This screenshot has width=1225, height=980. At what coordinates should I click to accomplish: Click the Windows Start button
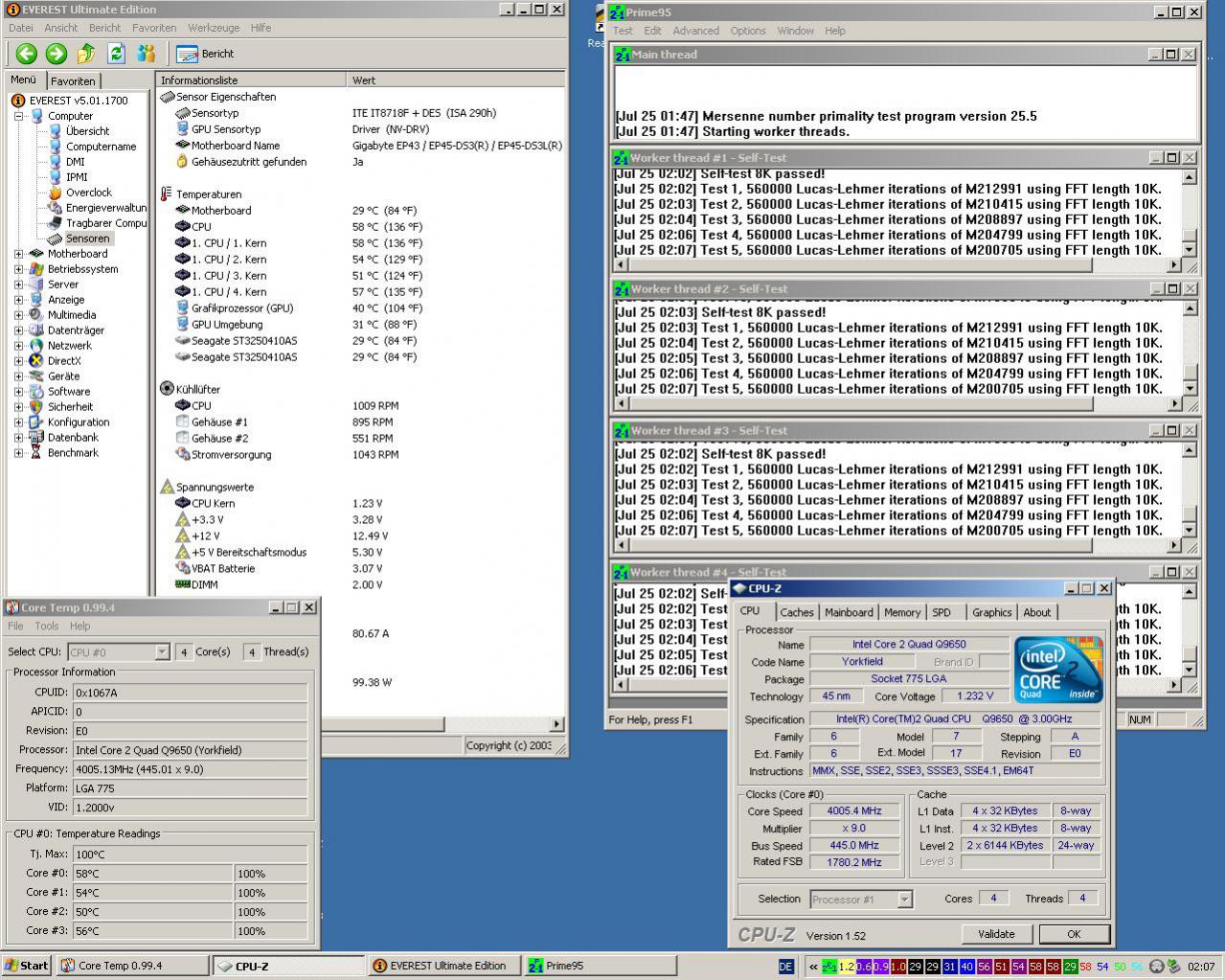click(26, 966)
